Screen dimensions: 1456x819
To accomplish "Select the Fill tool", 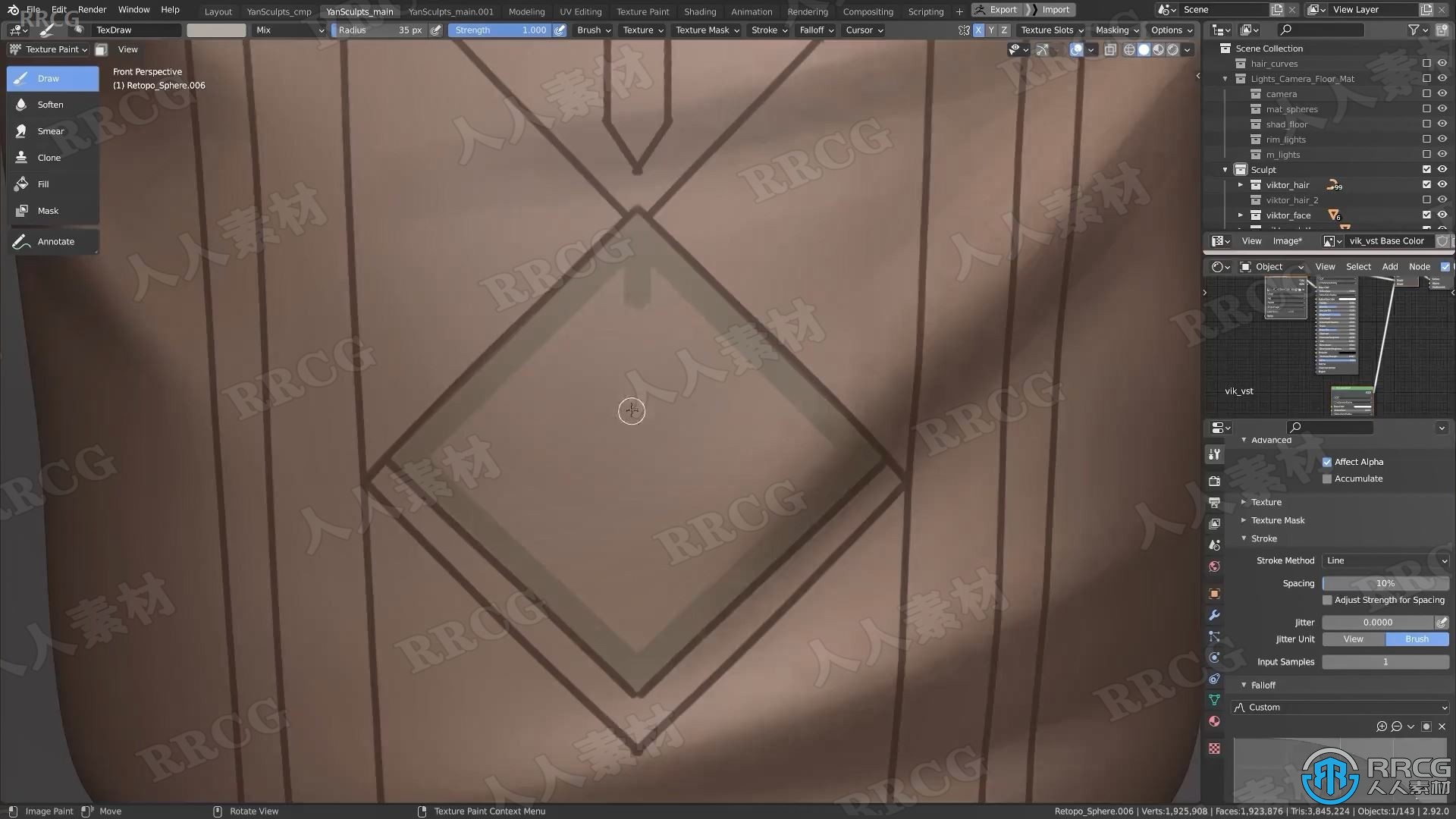I will (x=43, y=184).
